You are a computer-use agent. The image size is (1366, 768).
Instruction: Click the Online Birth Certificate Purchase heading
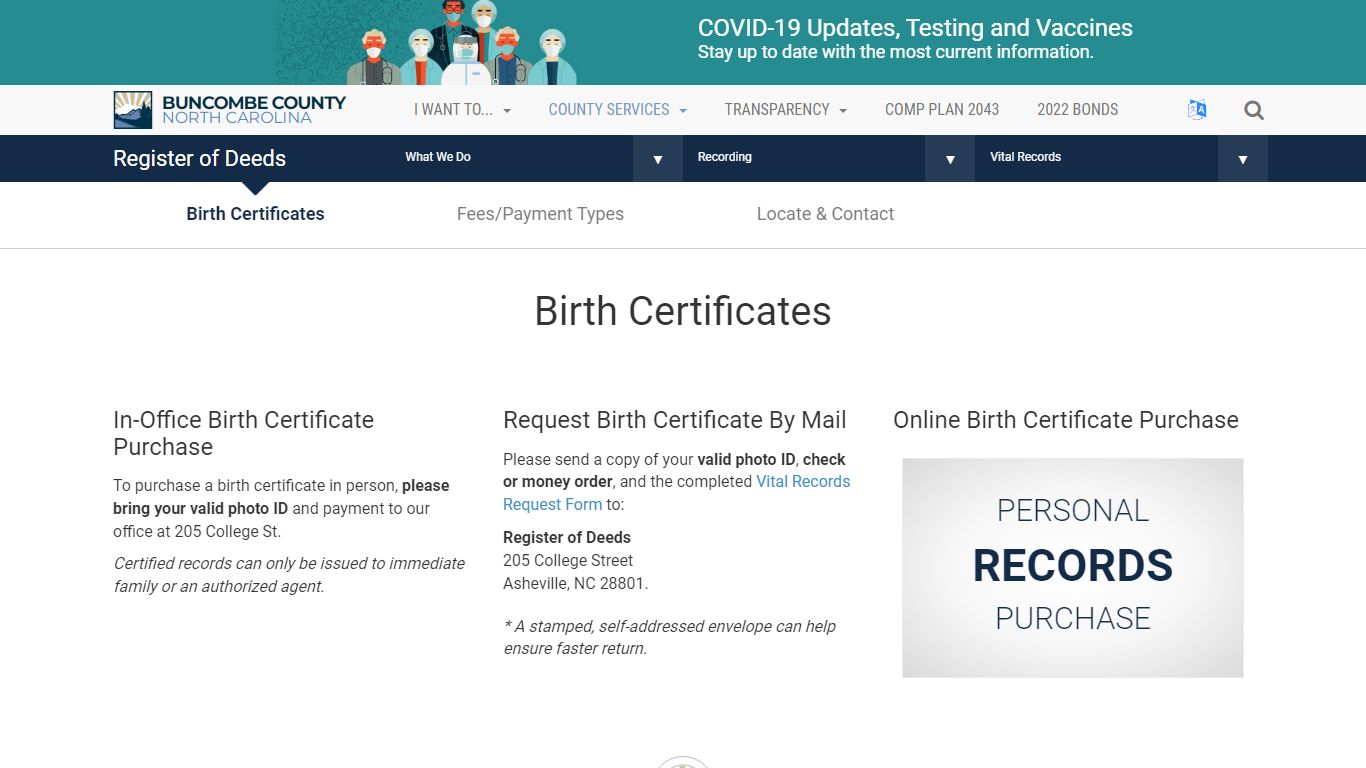tap(1066, 420)
